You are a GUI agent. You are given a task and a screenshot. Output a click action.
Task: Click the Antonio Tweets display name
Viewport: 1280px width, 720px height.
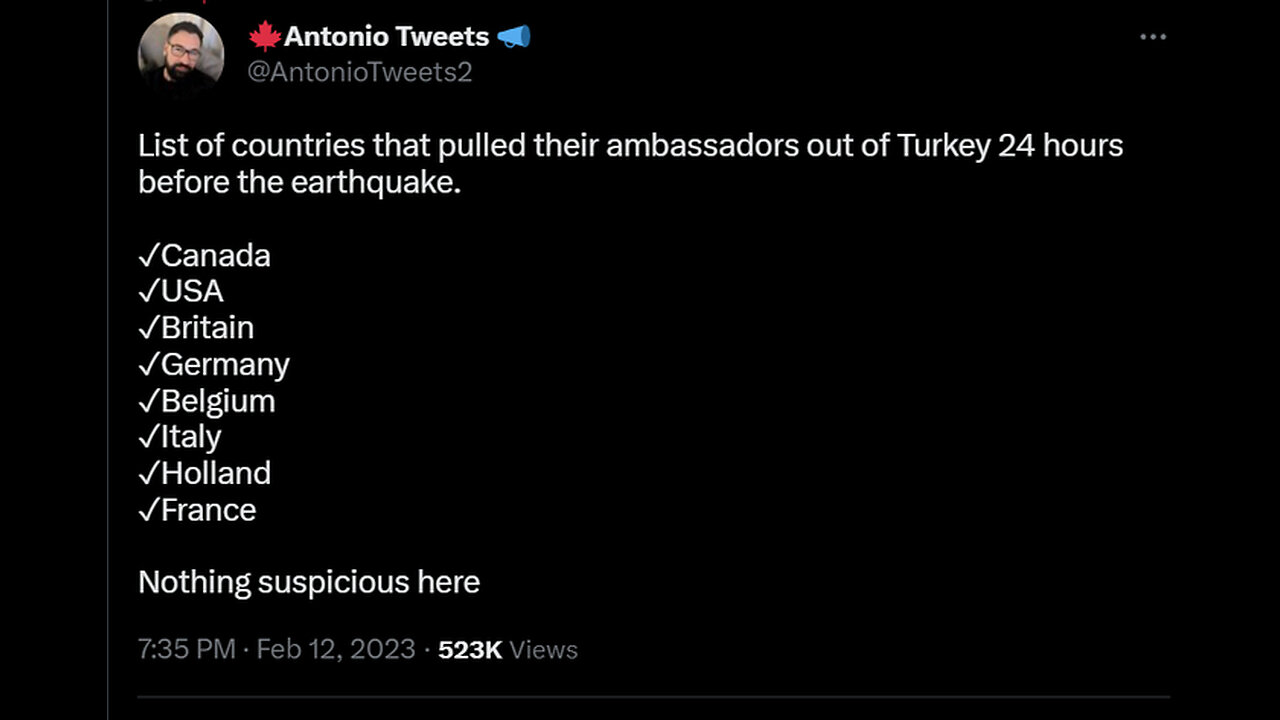pyautogui.click(x=386, y=37)
